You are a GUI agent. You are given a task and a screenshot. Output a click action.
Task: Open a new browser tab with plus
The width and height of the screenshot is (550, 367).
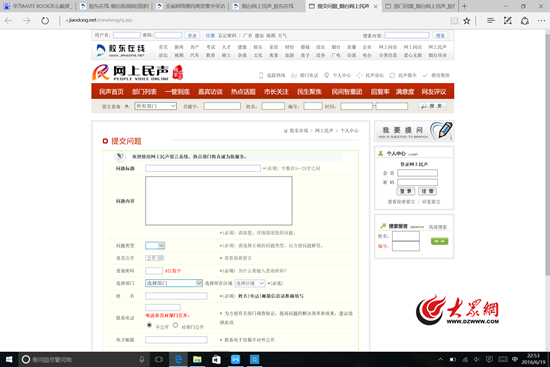(x=464, y=6)
